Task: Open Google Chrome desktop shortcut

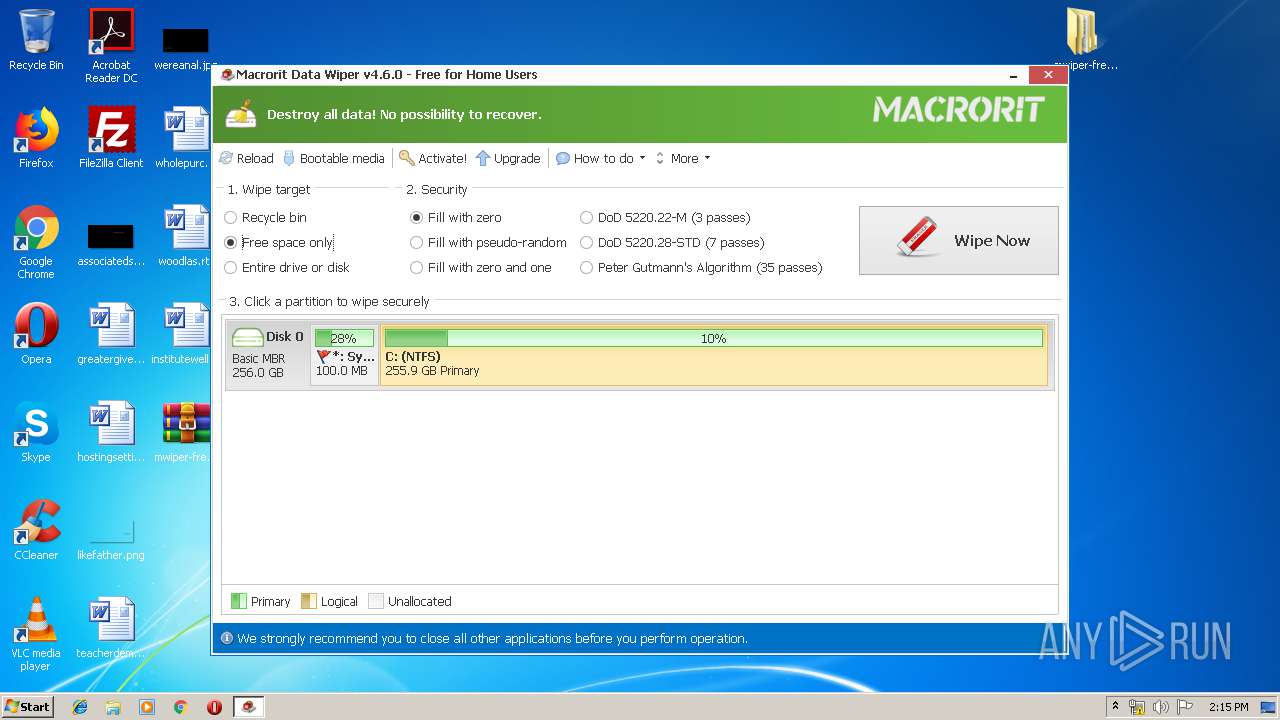Action: click(36, 242)
